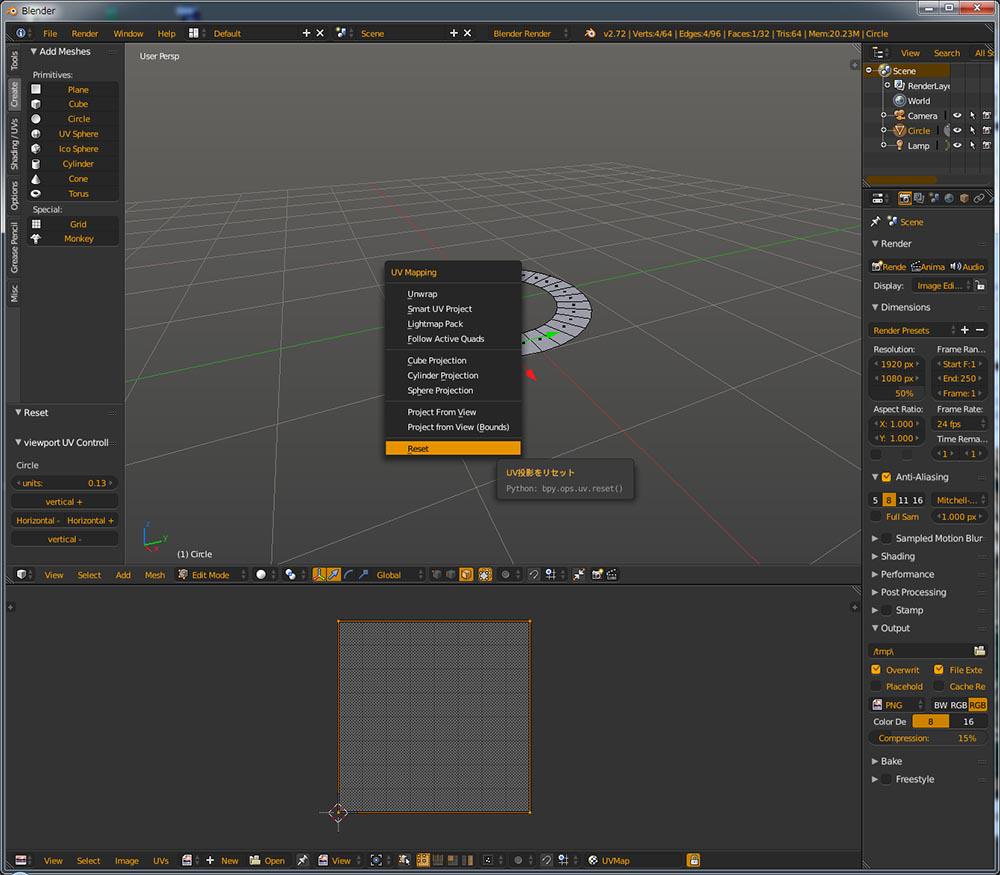Click the lock icon in UV editor header
This screenshot has width=1000, height=875.
click(693, 860)
